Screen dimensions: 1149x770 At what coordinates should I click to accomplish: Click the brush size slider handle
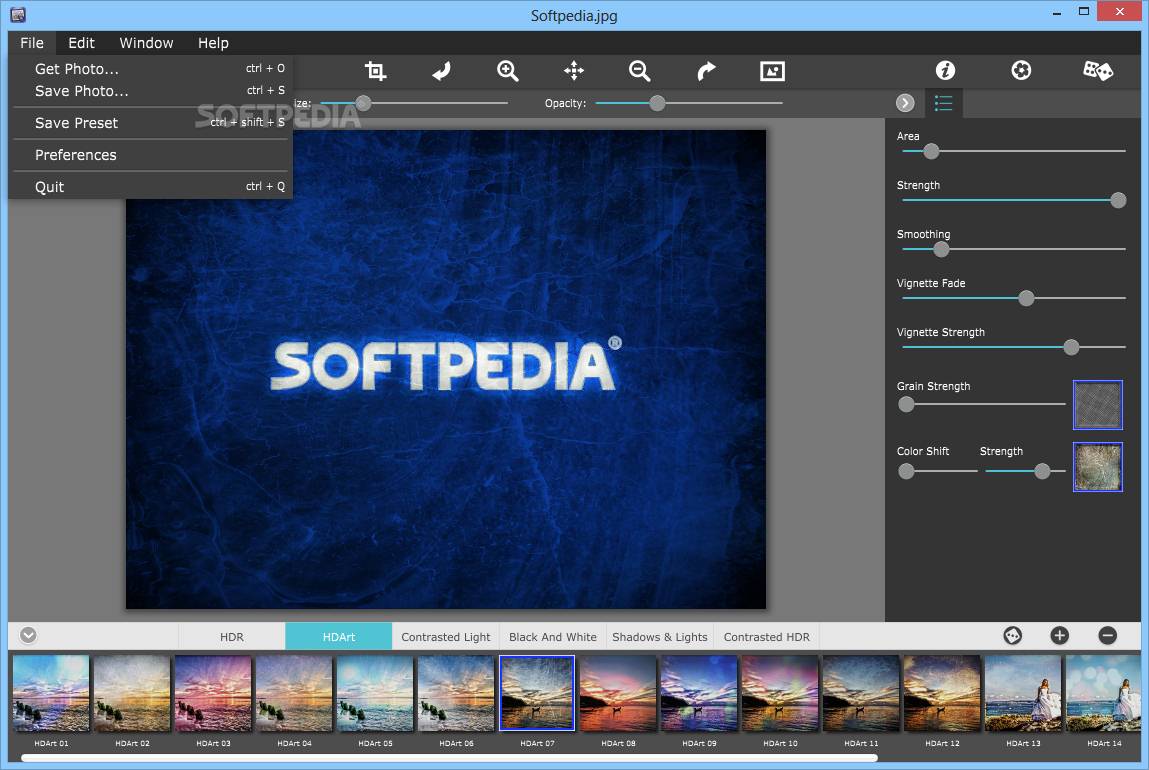tap(363, 103)
